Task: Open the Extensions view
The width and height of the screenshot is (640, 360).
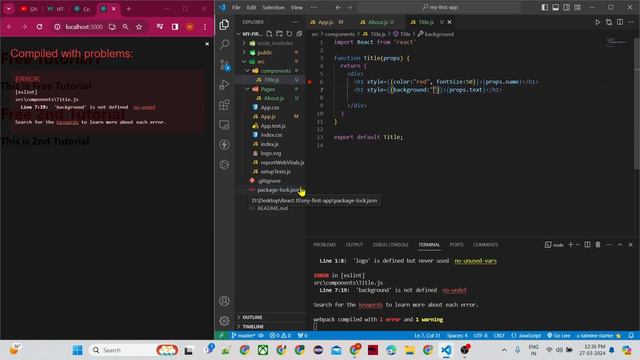Action: click(x=224, y=104)
